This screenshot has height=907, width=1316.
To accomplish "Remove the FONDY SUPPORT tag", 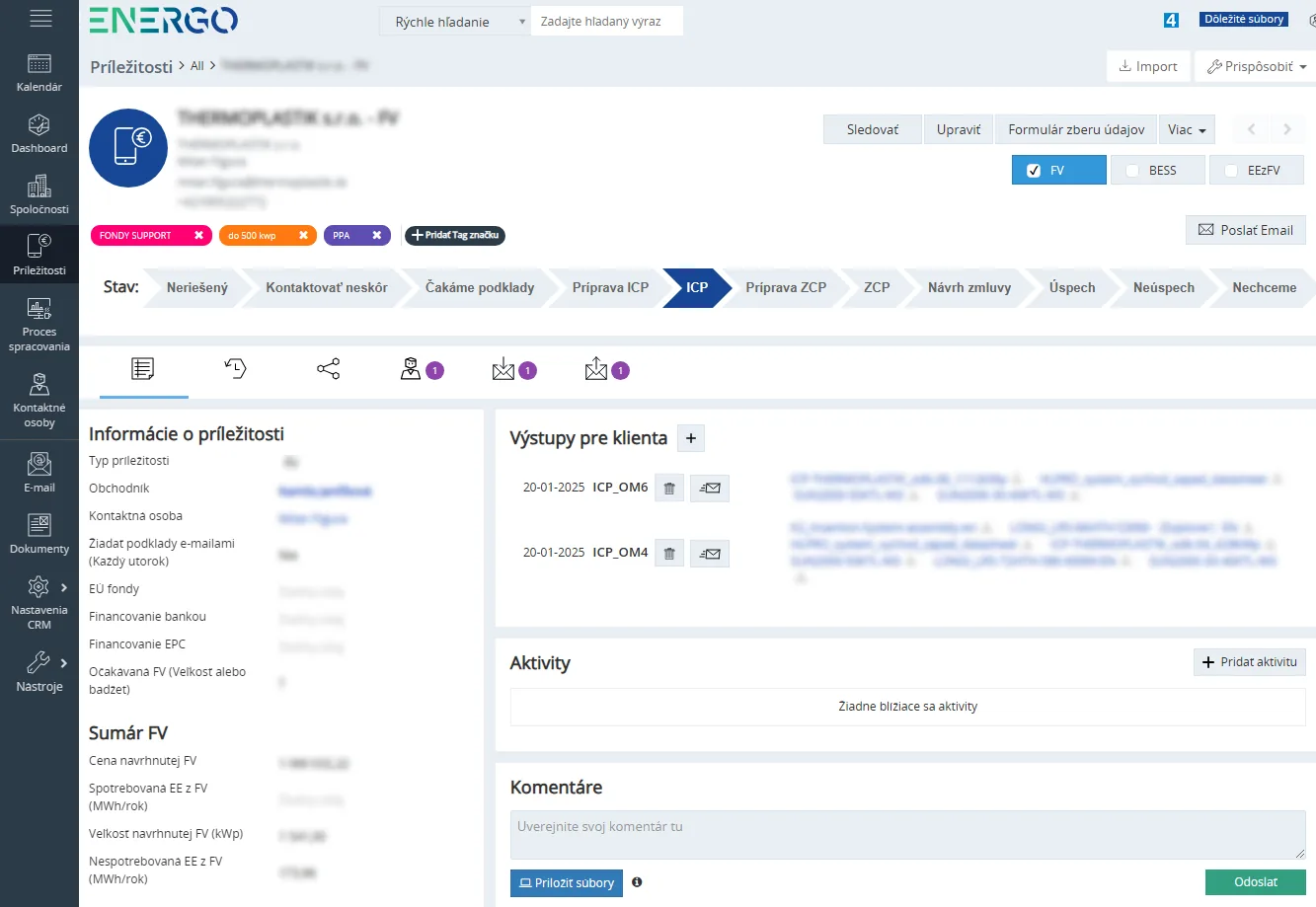I will [x=198, y=235].
